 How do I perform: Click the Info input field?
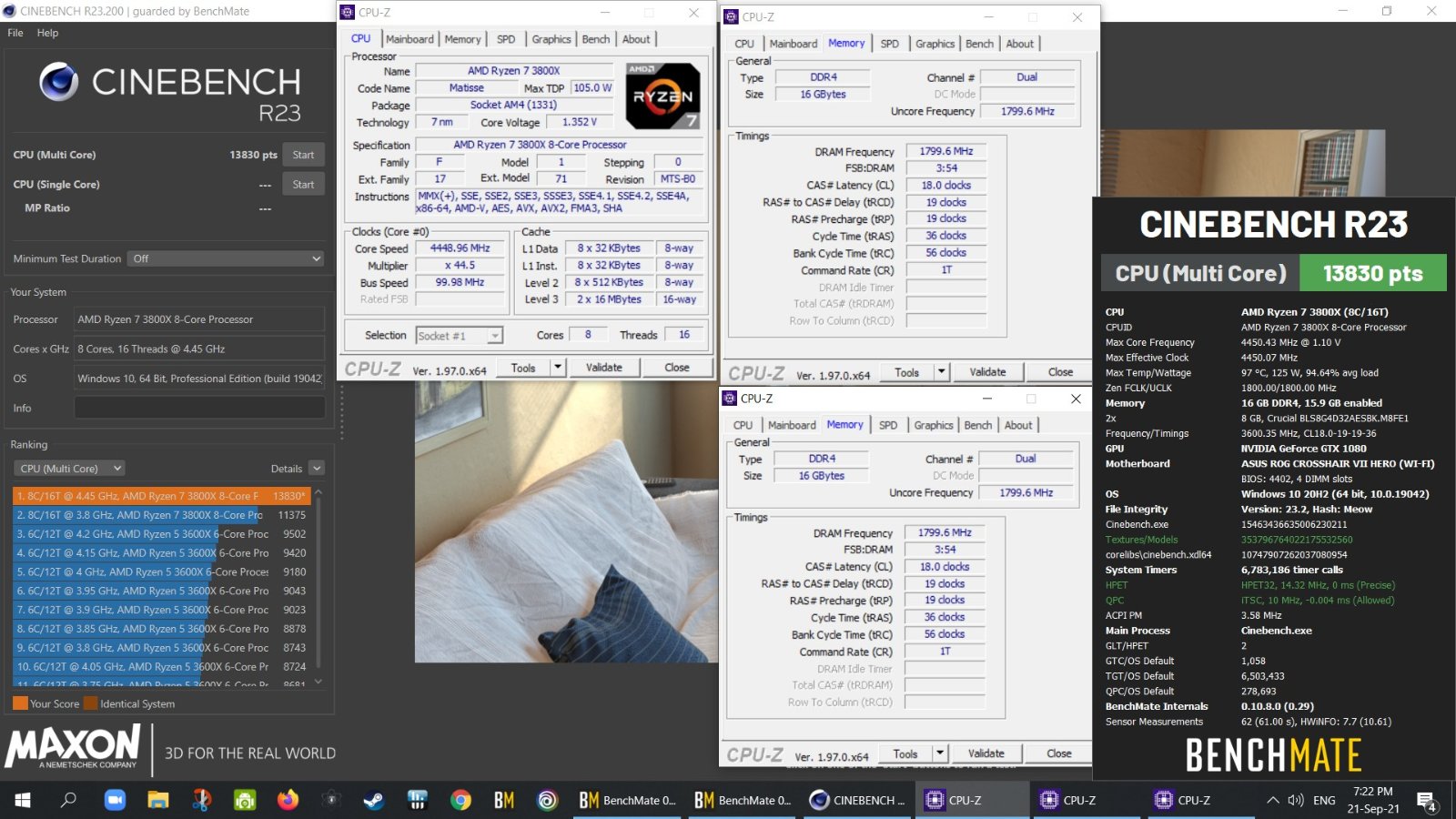coord(199,408)
